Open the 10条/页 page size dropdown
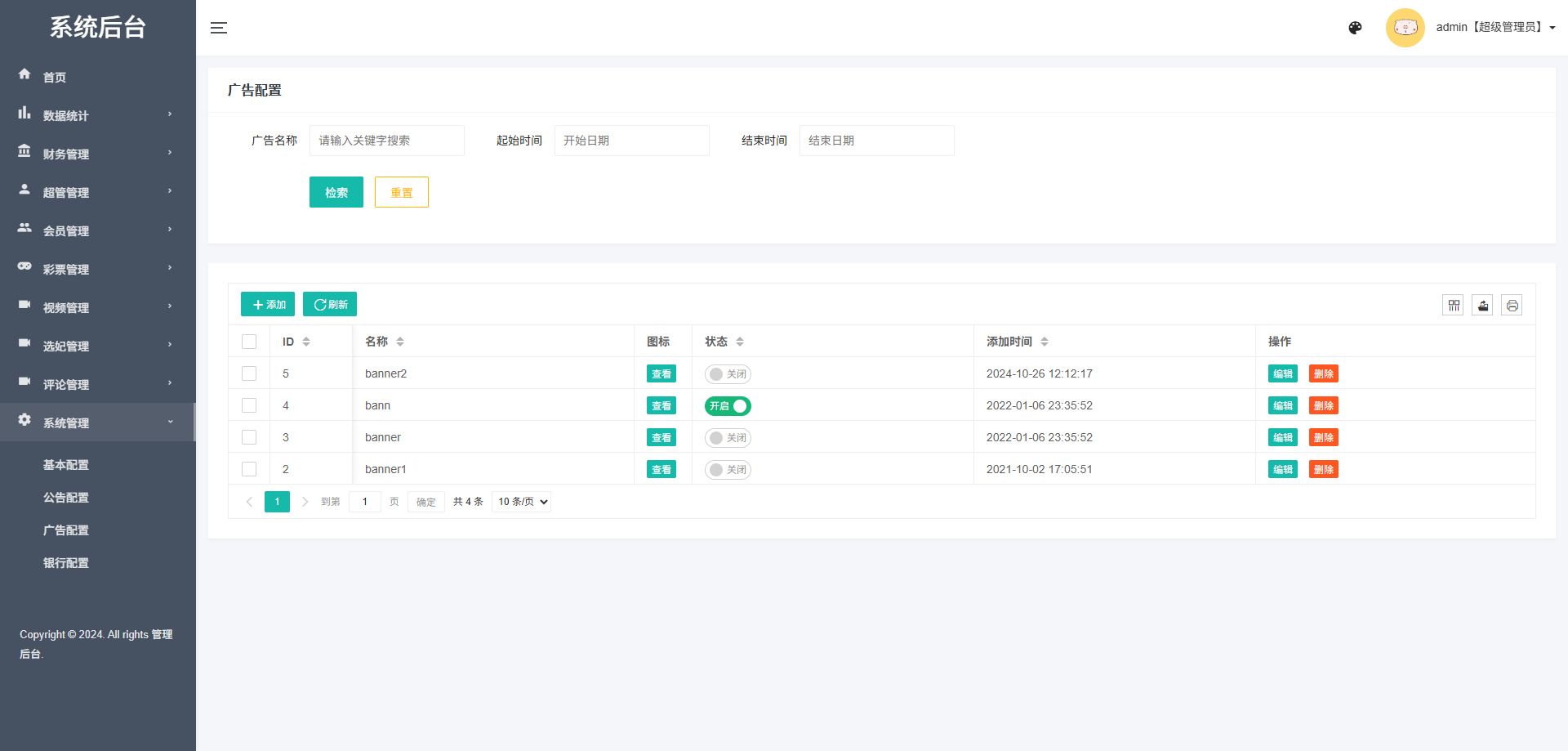Image resolution: width=1568 pixels, height=751 pixels. (x=521, y=501)
